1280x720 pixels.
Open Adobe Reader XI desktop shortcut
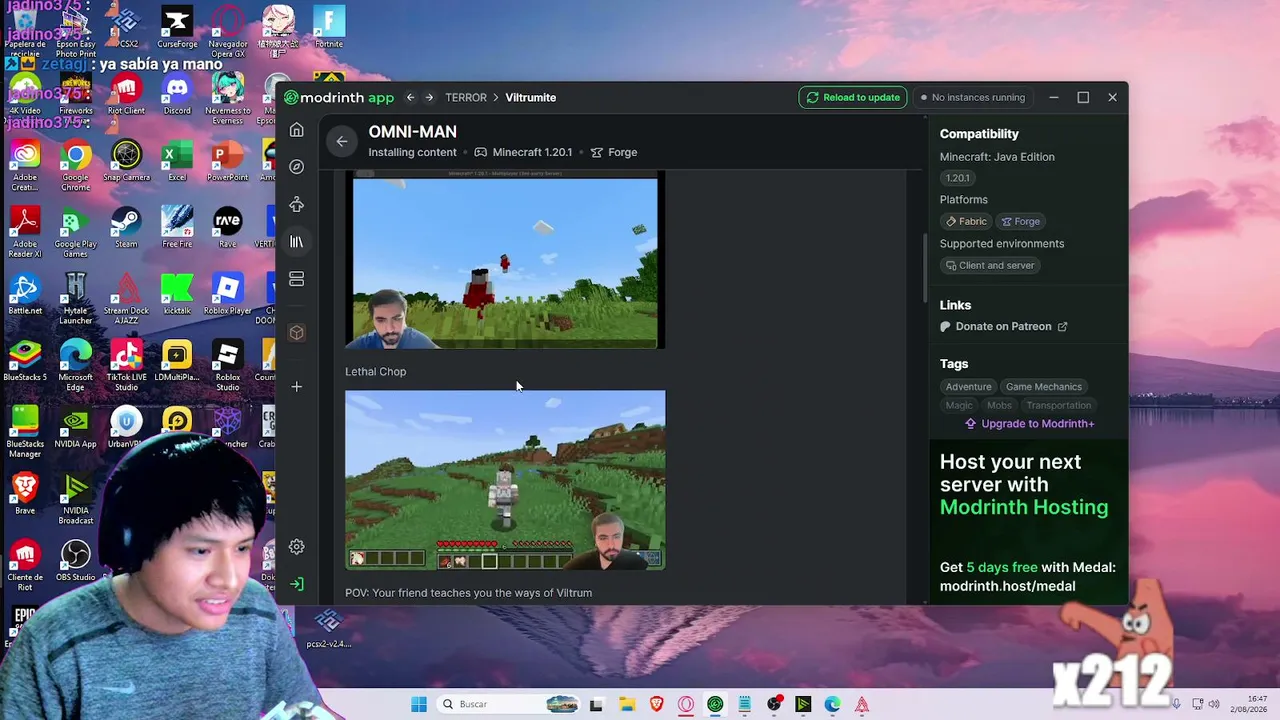[x=25, y=232]
